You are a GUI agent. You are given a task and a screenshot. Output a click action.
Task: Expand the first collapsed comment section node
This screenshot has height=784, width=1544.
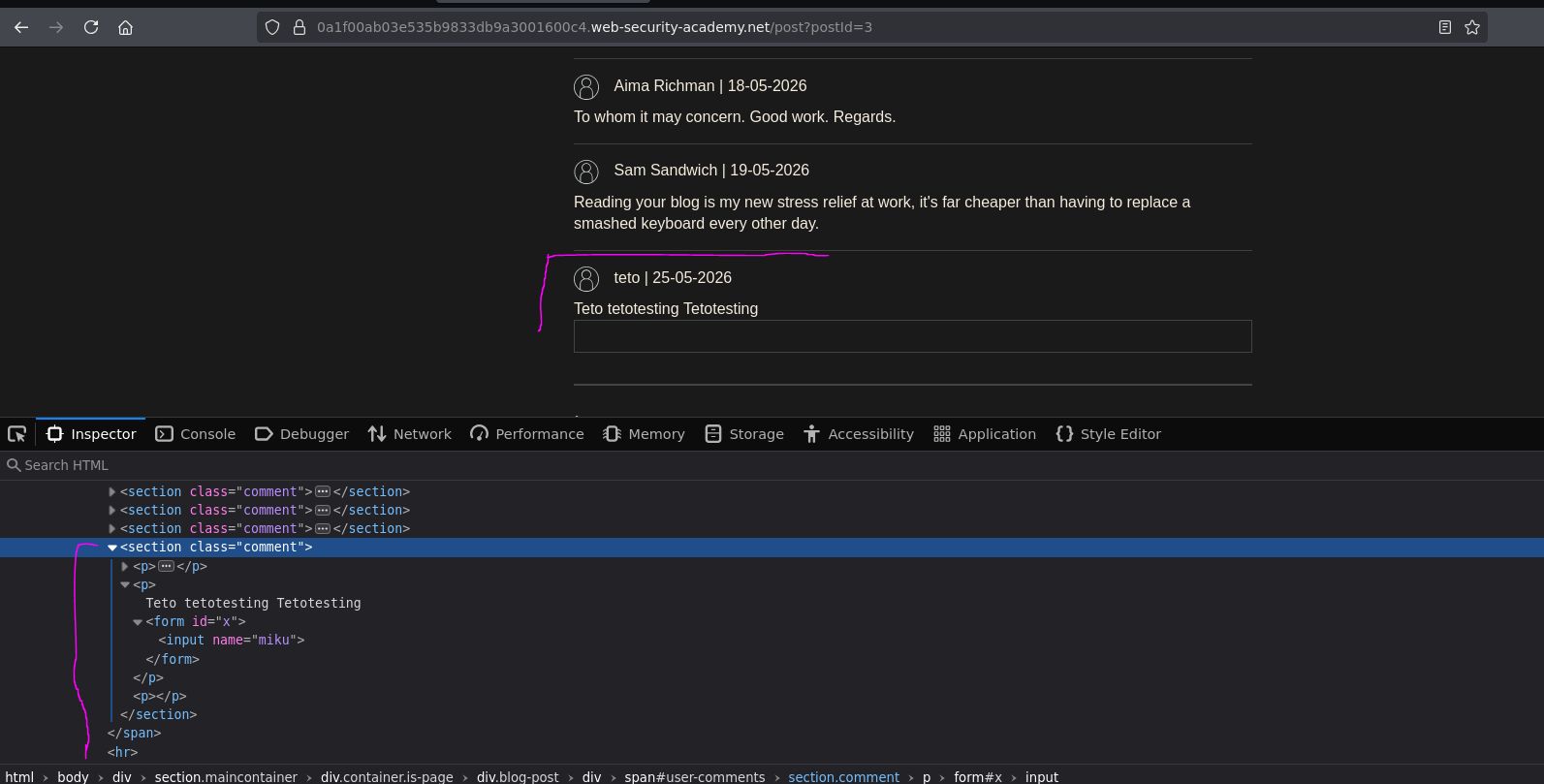(x=112, y=492)
